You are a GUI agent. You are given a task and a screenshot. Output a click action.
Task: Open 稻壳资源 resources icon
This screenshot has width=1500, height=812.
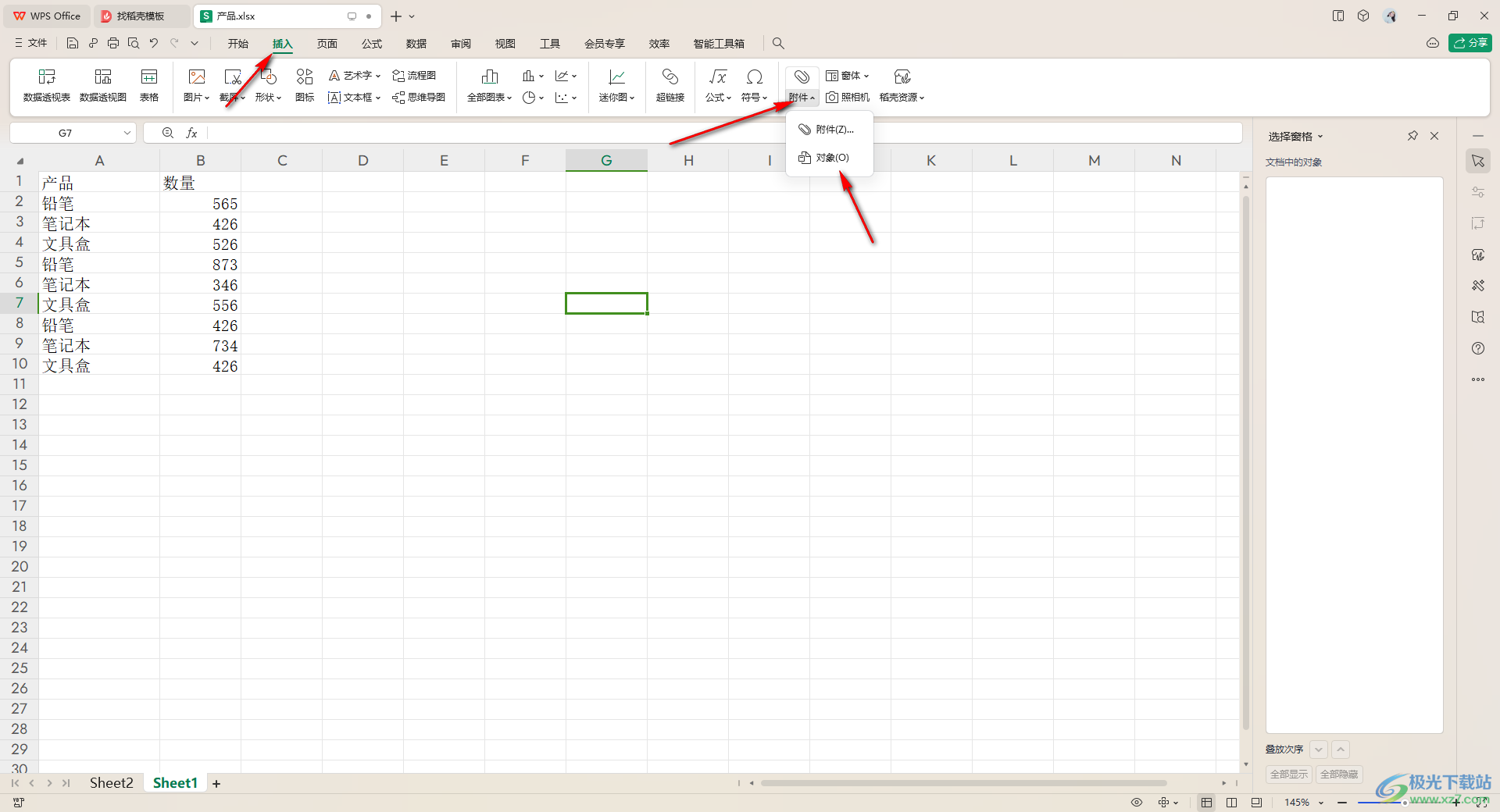[x=902, y=77]
